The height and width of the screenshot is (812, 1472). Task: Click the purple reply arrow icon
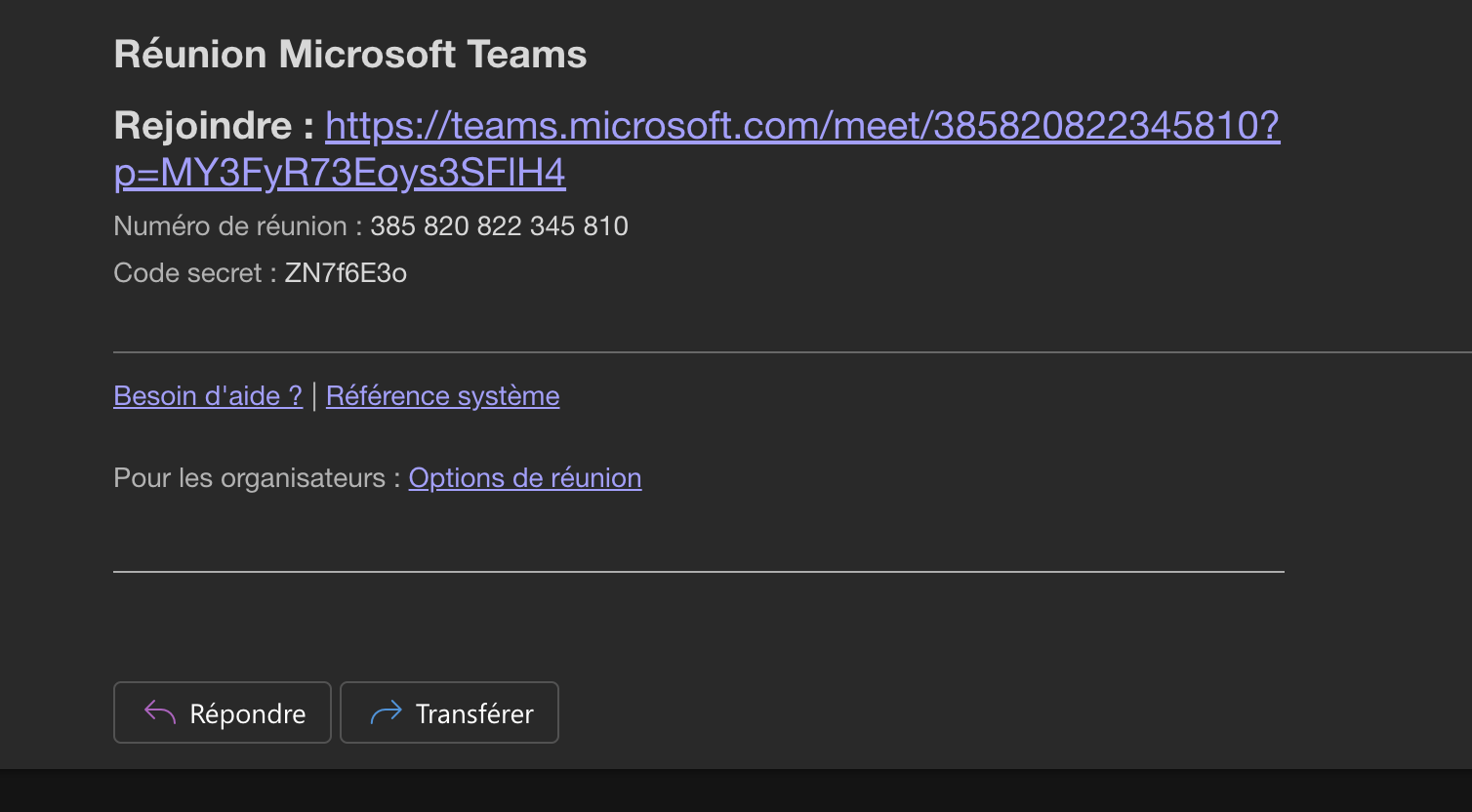(160, 712)
